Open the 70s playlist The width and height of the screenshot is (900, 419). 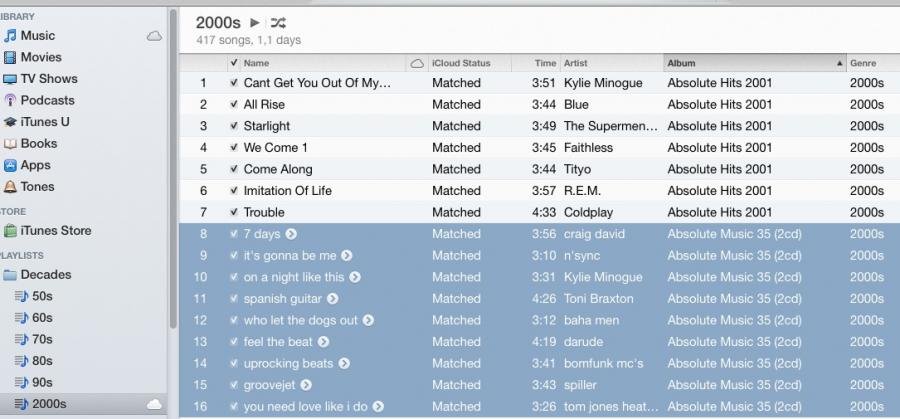pyautogui.click(x=42, y=339)
